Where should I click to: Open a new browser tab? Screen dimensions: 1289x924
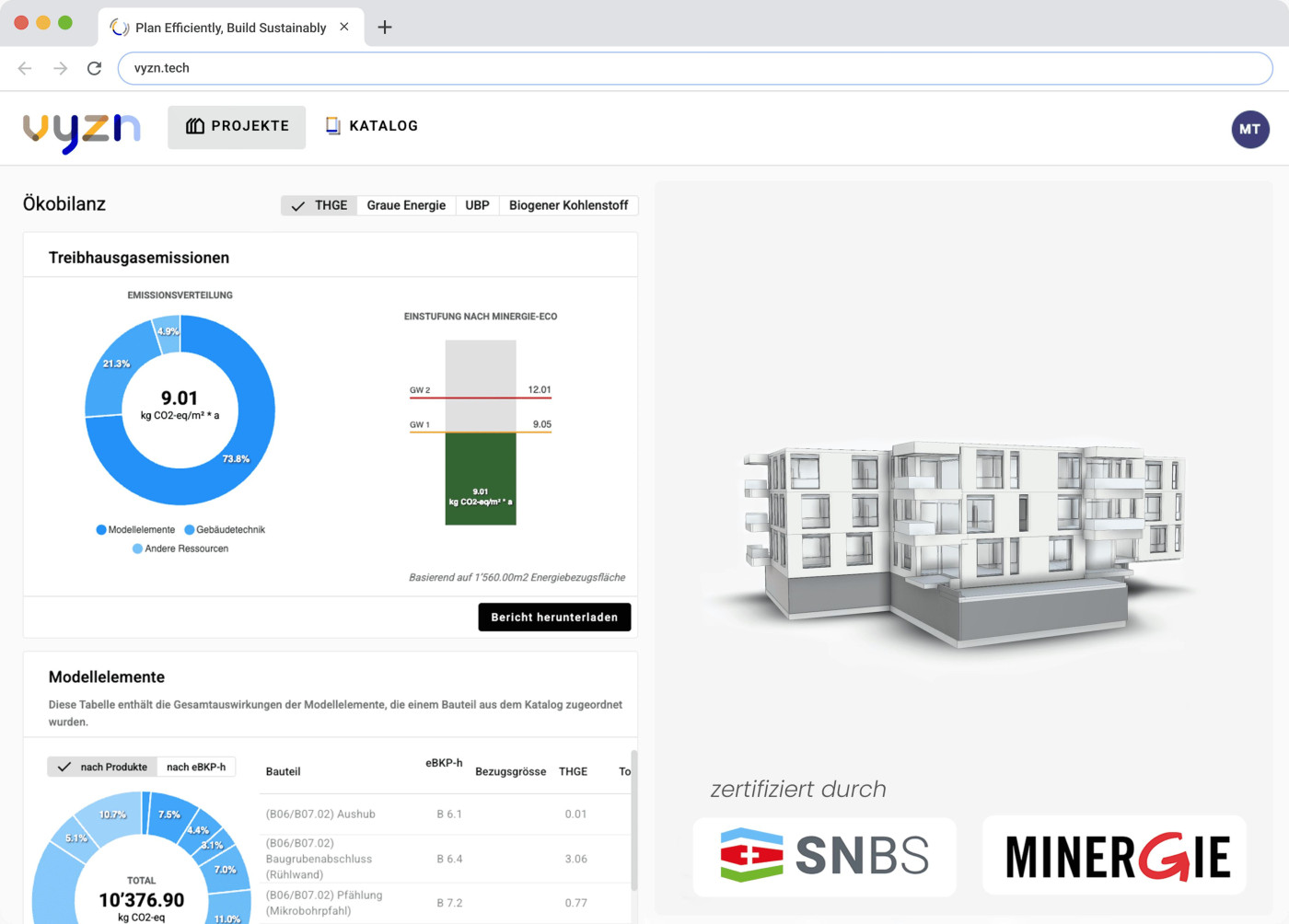click(385, 28)
